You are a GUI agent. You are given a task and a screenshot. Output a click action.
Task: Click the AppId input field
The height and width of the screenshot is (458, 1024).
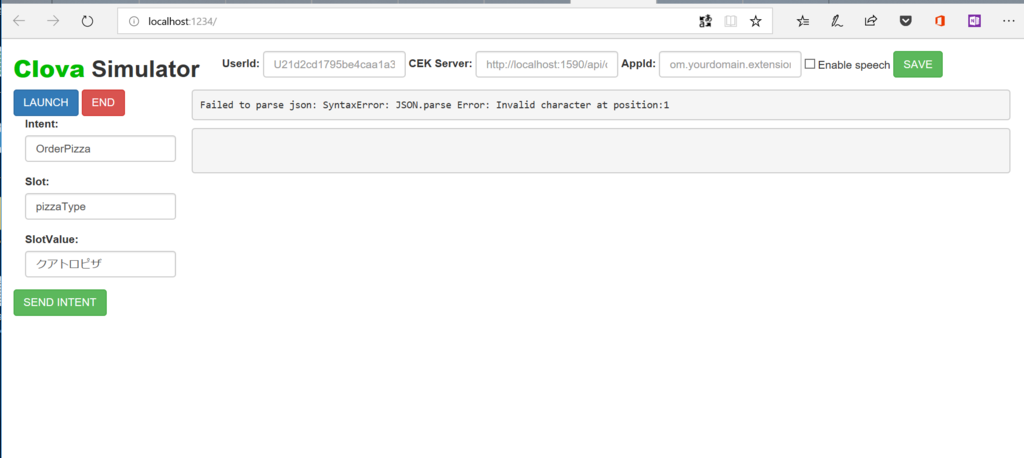click(730, 65)
